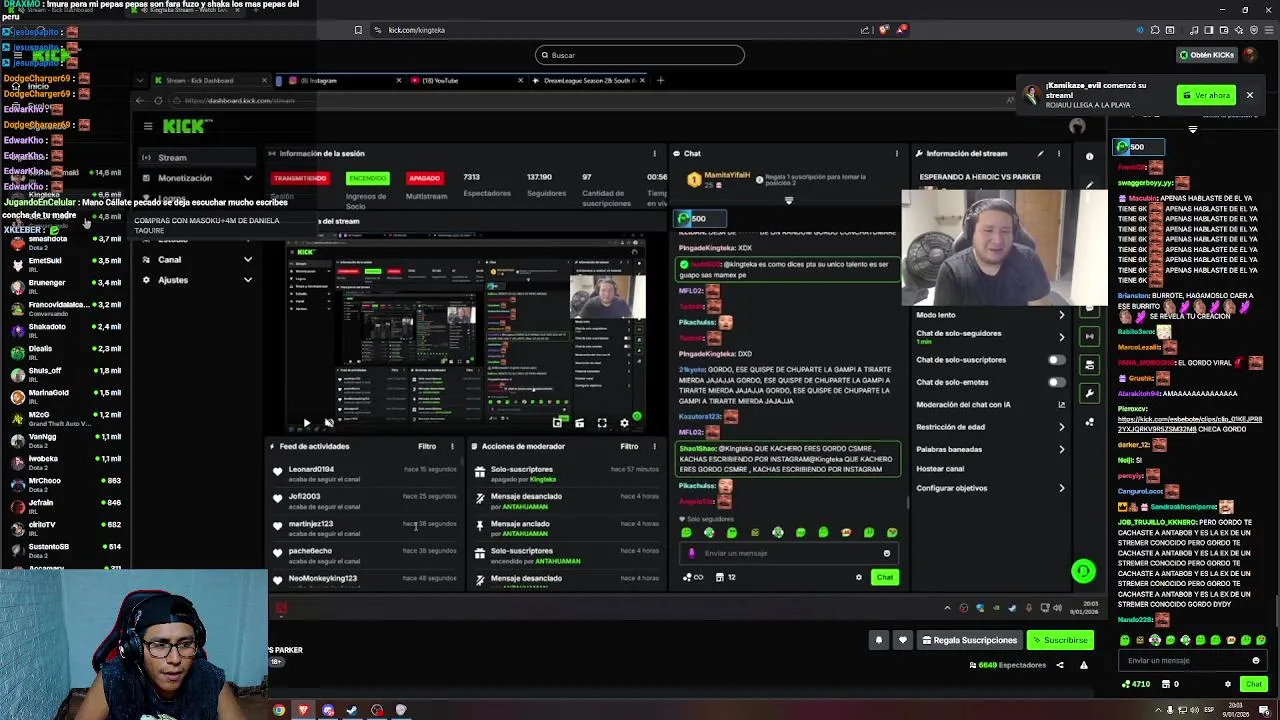This screenshot has width=1280, height=720.
Task: Click the heart follow button below stream
Action: 903,640
